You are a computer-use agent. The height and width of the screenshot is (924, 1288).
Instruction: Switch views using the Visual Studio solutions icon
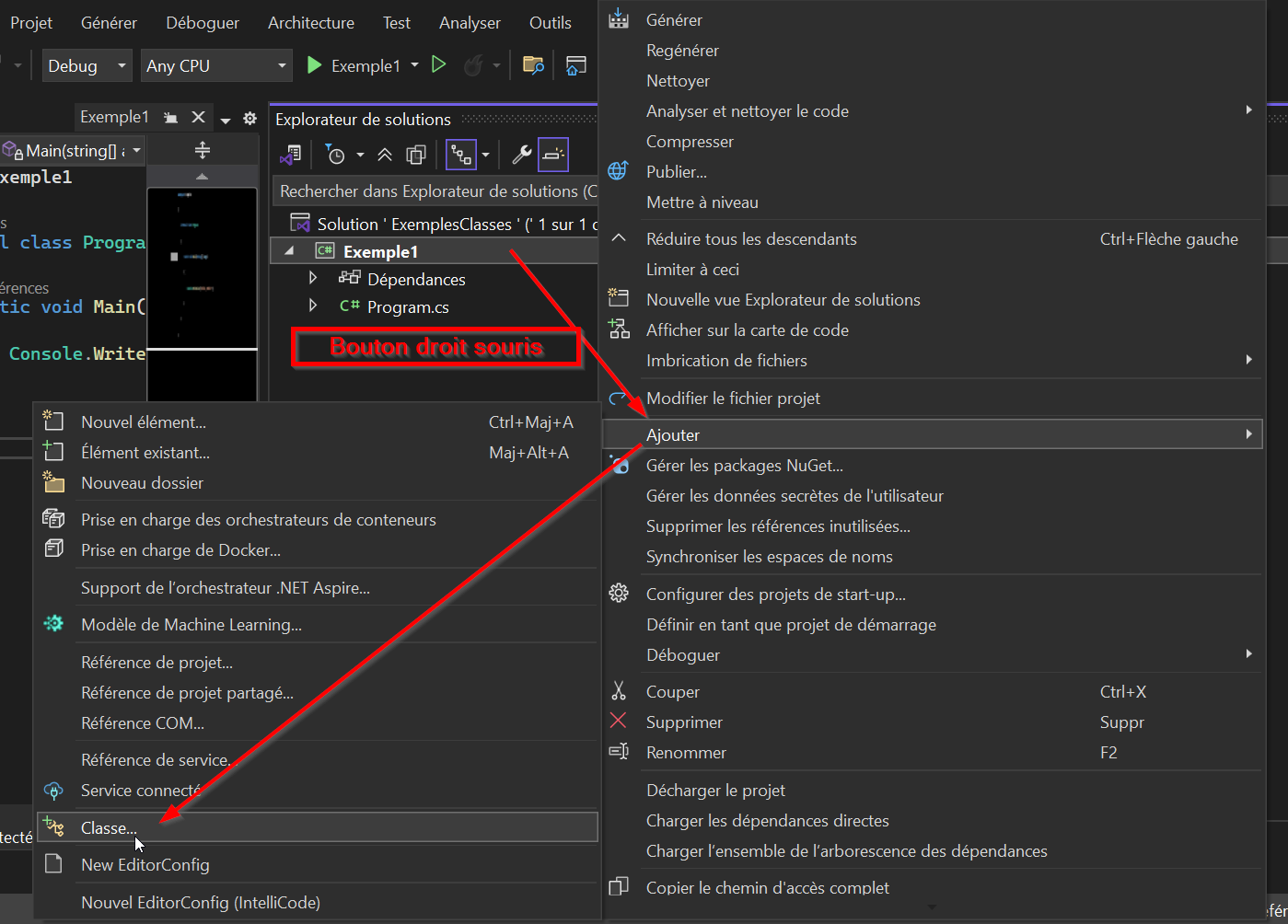tap(292, 155)
